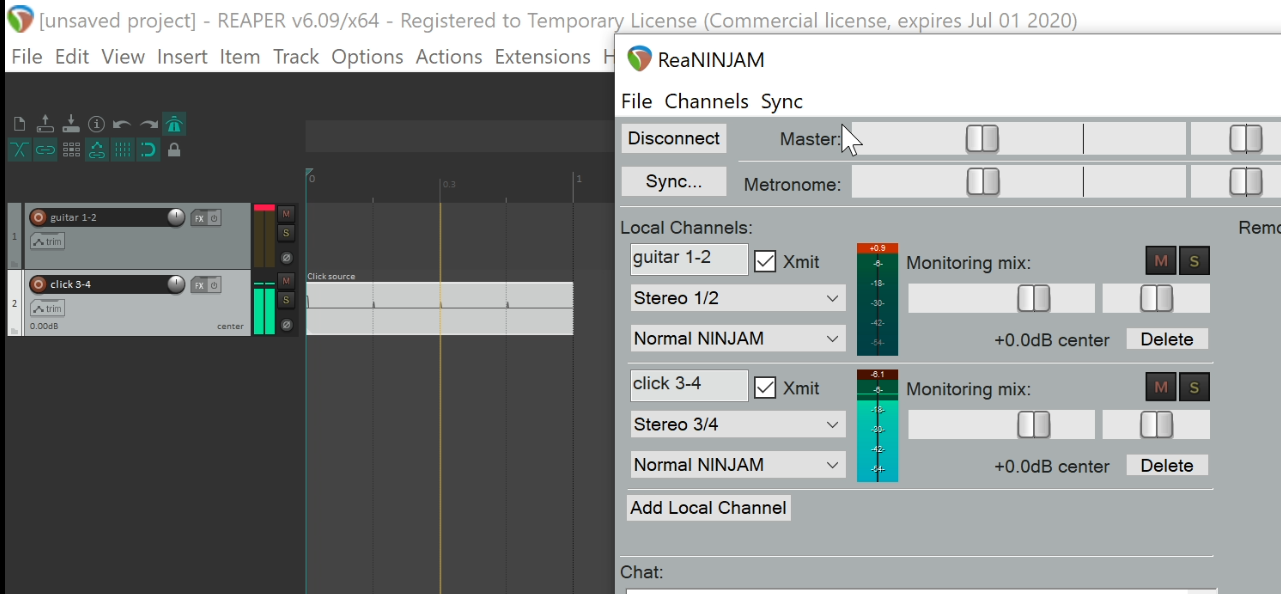Screen dimensions: 1281x594
Task: Click the Metronome volume slider handle
Action: (982, 181)
